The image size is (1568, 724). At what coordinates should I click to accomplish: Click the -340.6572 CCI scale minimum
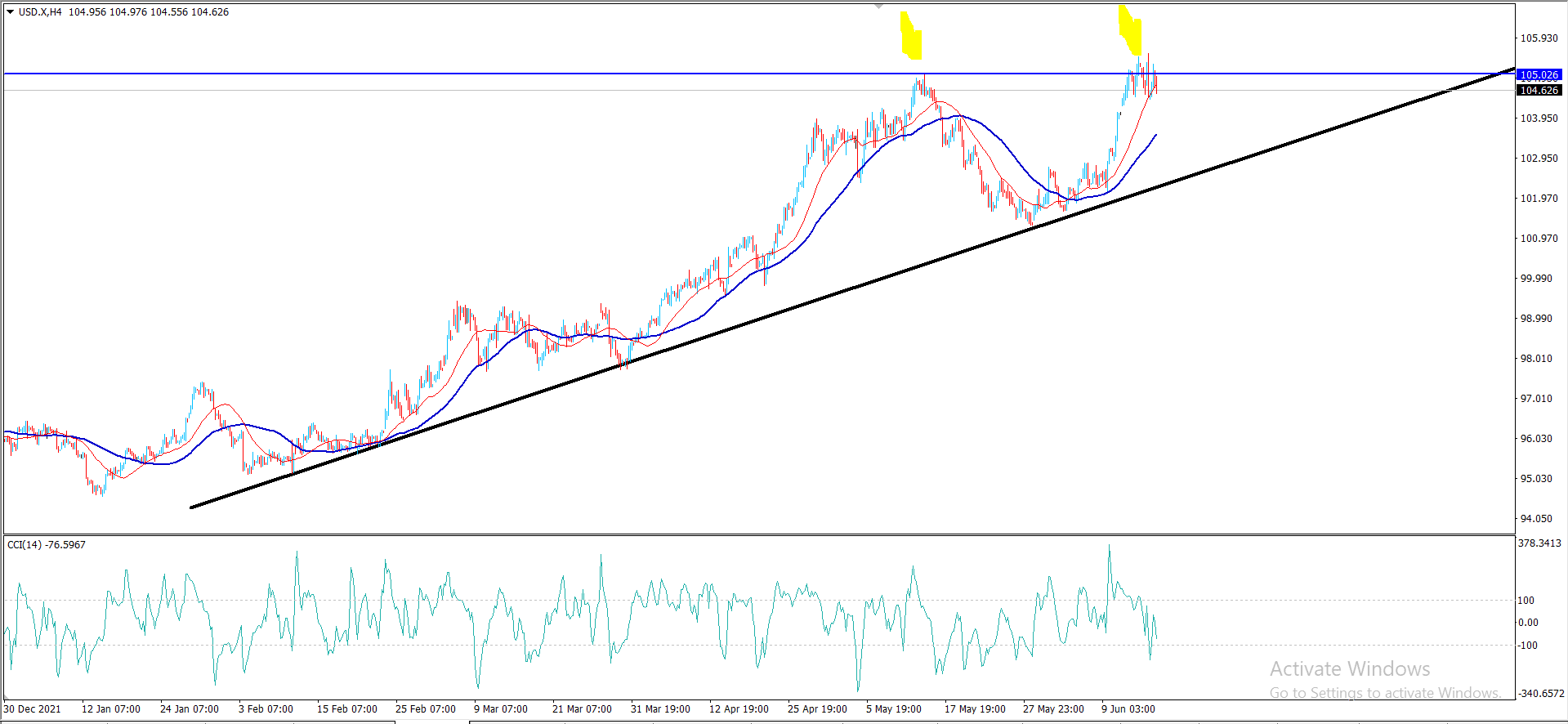tap(1539, 694)
